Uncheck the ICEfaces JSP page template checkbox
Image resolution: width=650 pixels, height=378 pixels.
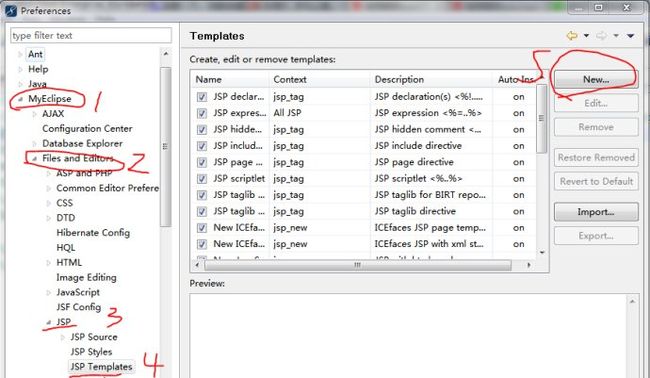(202, 228)
